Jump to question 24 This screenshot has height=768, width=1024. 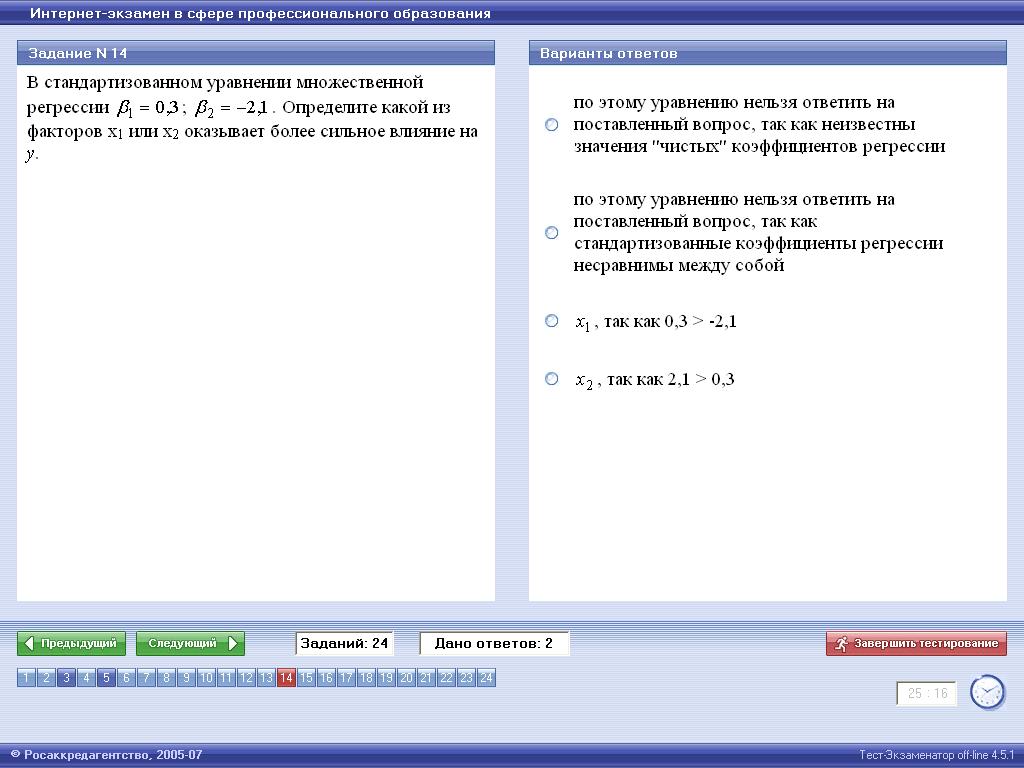point(486,678)
